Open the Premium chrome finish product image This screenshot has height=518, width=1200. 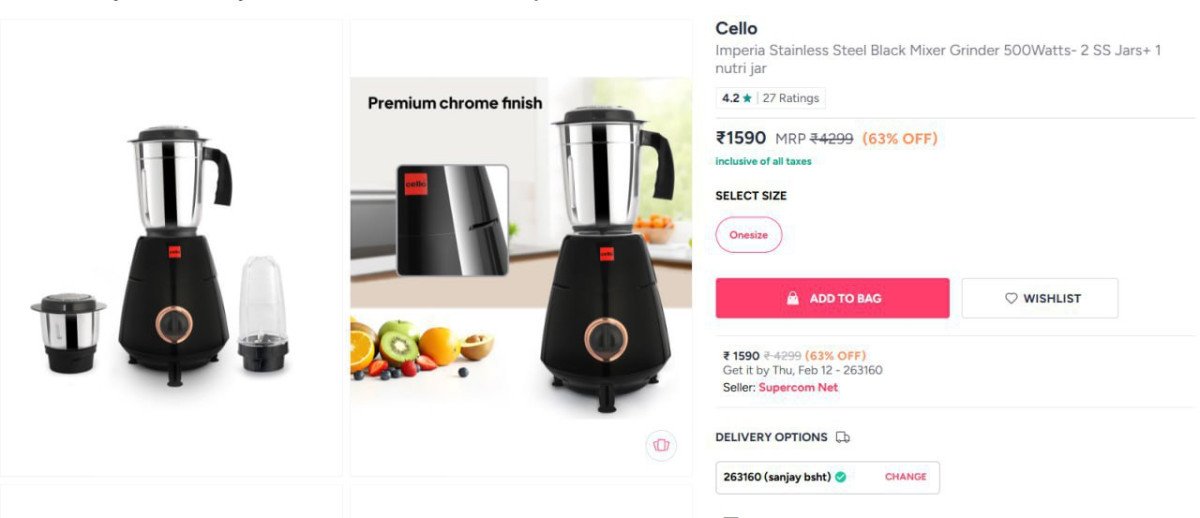521,247
